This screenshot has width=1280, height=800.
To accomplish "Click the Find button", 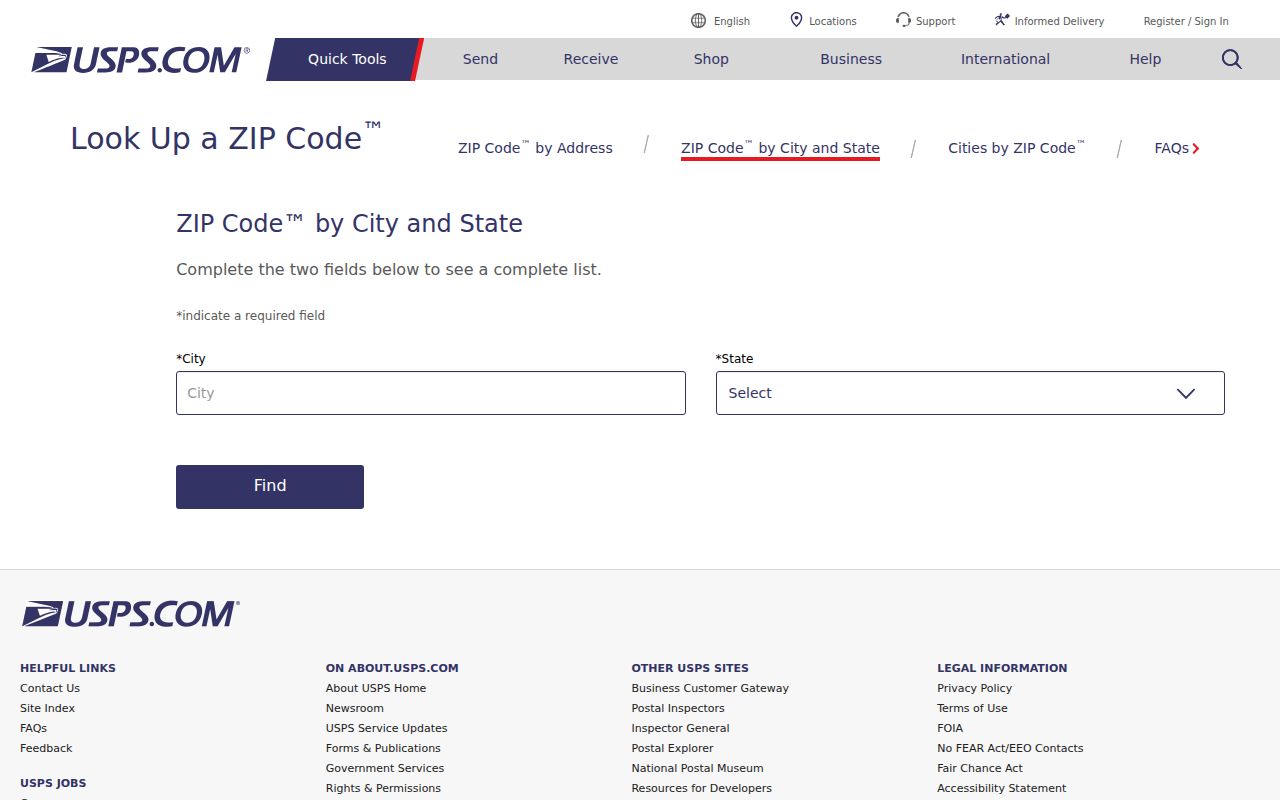I will 270,487.
